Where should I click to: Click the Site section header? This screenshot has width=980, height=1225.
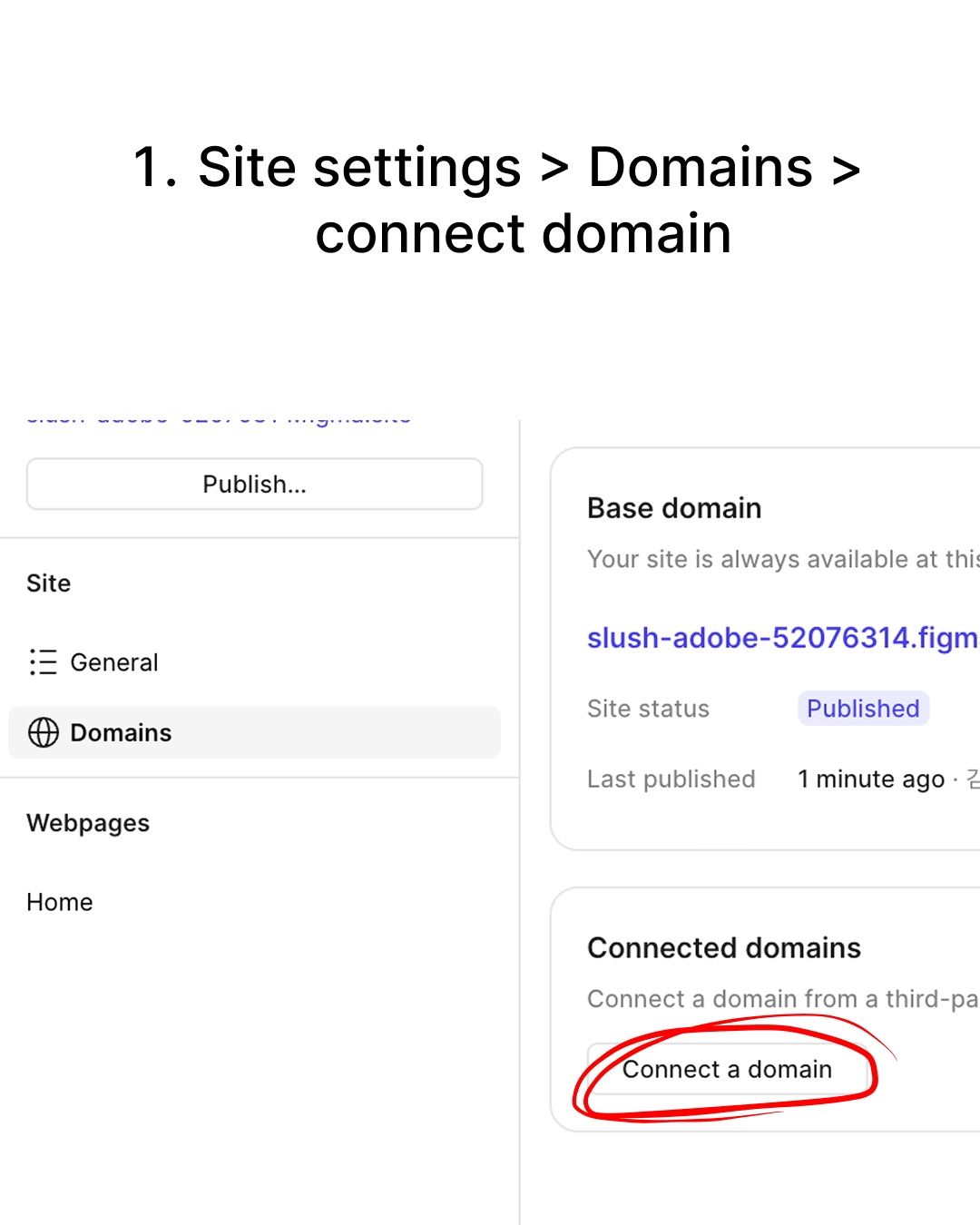coord(49,583)
